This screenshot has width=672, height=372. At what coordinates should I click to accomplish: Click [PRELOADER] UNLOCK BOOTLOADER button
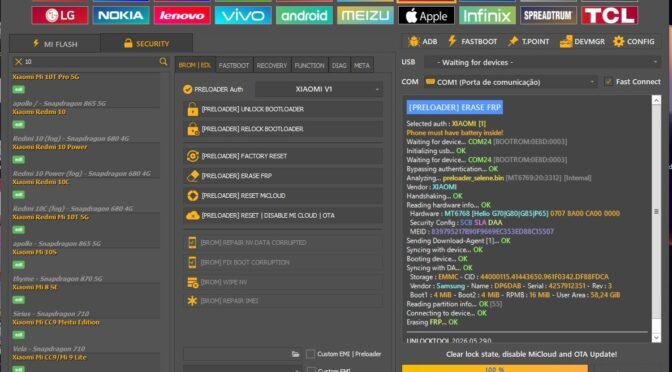point(283,109)
